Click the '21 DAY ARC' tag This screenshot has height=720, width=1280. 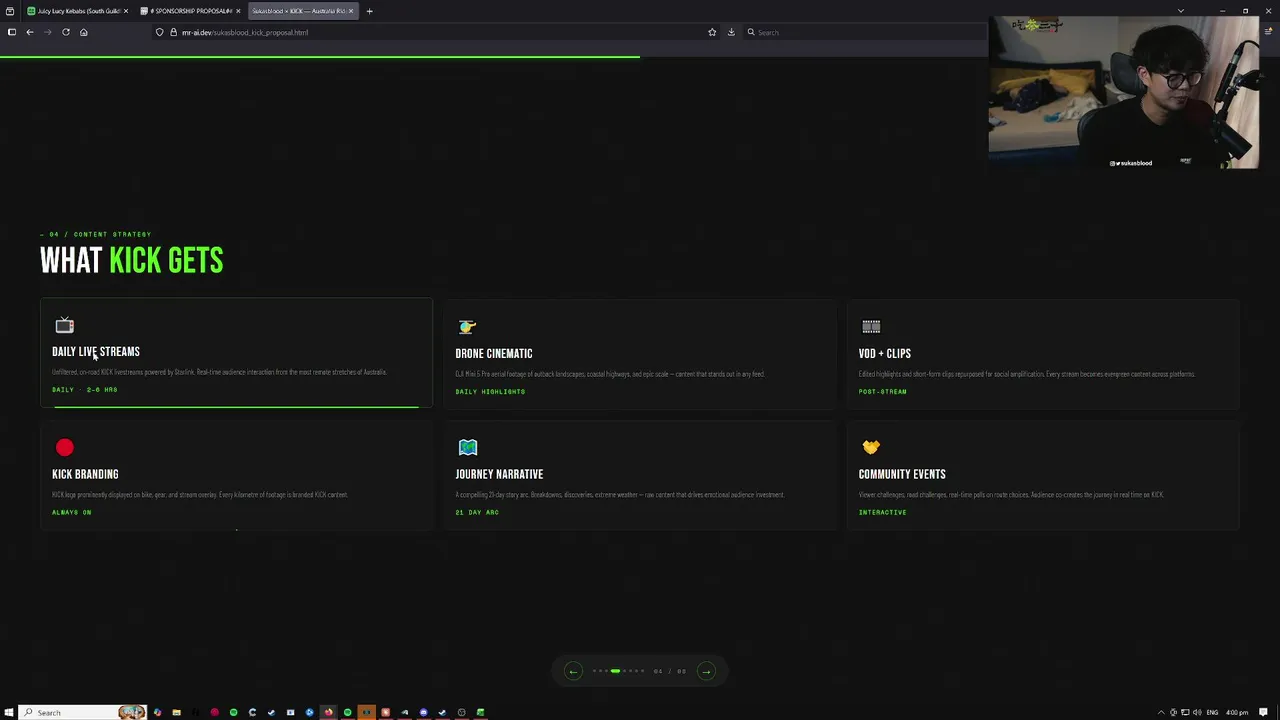coord(477,512)
